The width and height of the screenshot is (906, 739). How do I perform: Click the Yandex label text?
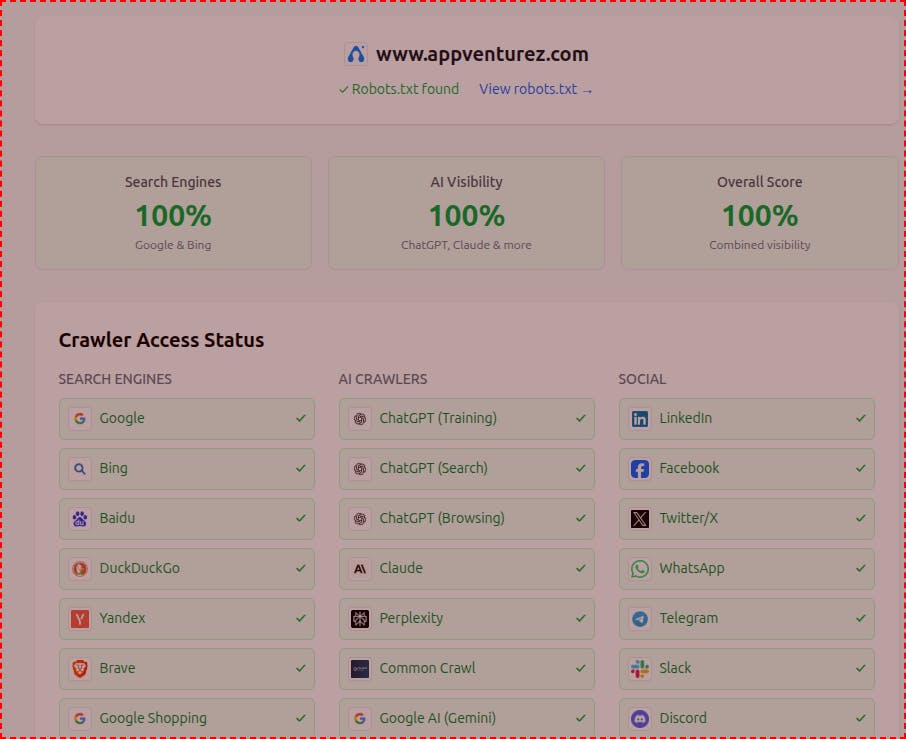[122, 618]
